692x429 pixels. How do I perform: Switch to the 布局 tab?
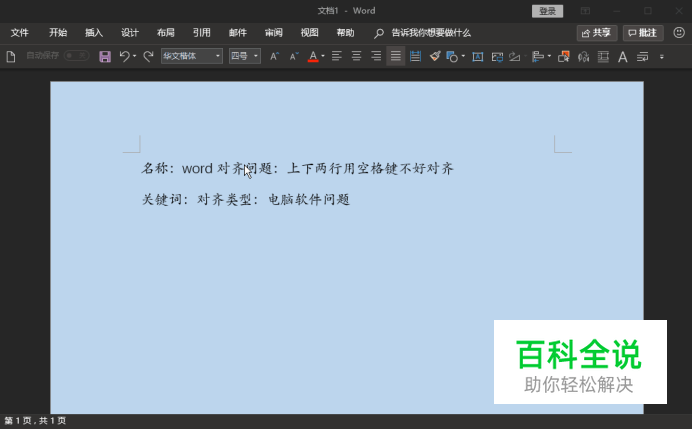coord(166,33)
